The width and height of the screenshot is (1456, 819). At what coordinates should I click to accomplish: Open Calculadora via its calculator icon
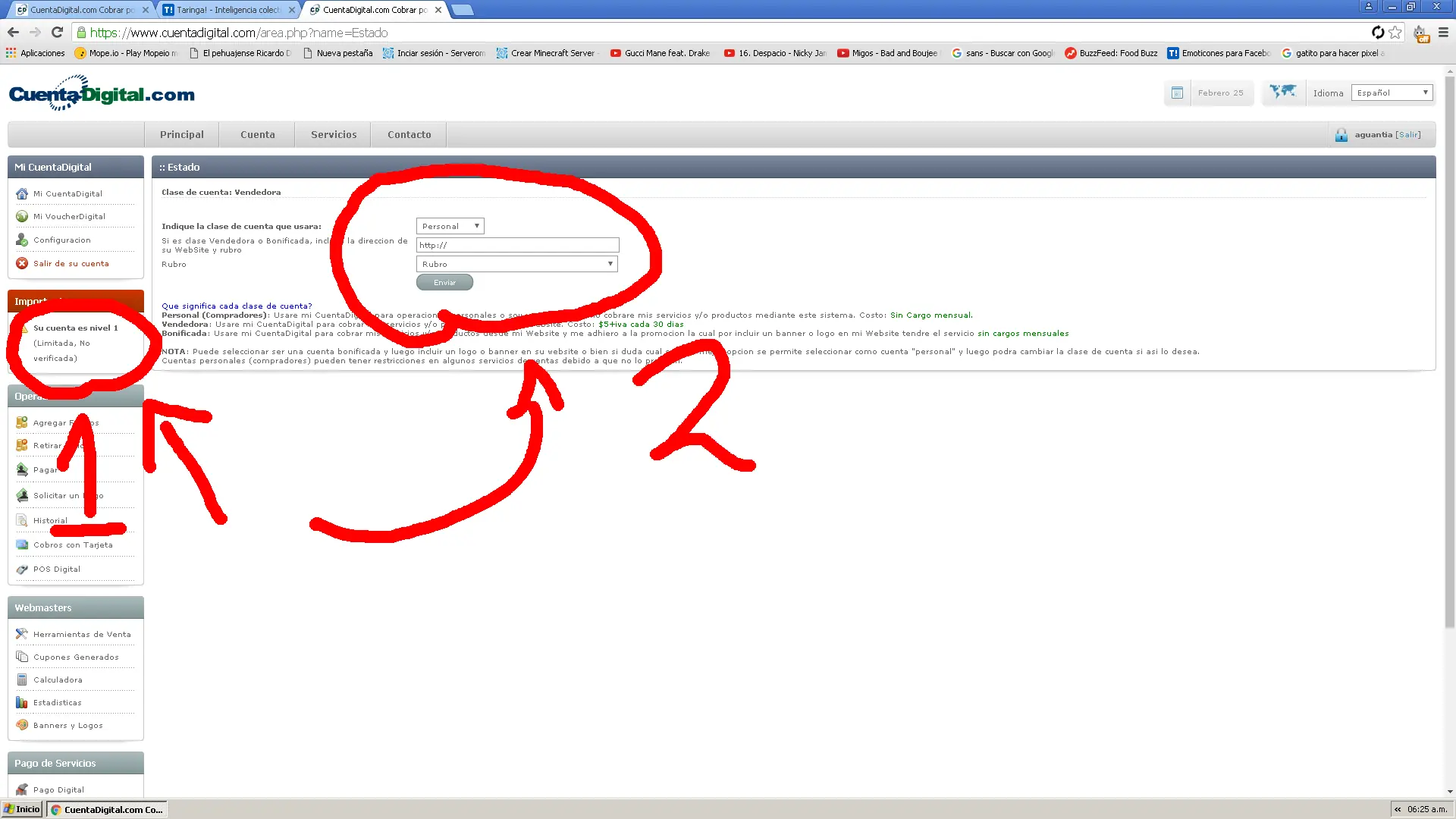coord(22,679)
